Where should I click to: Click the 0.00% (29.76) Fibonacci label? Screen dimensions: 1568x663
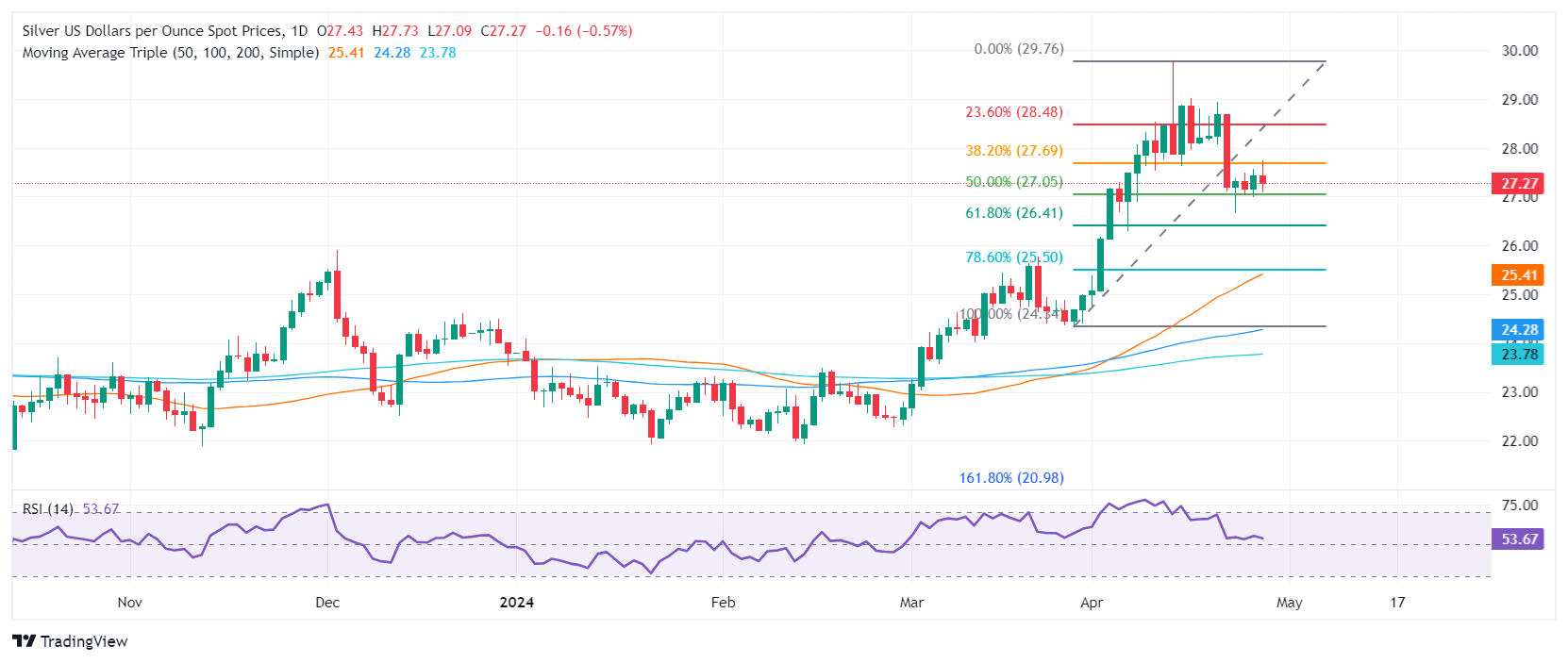click(x=1018, y=49)
